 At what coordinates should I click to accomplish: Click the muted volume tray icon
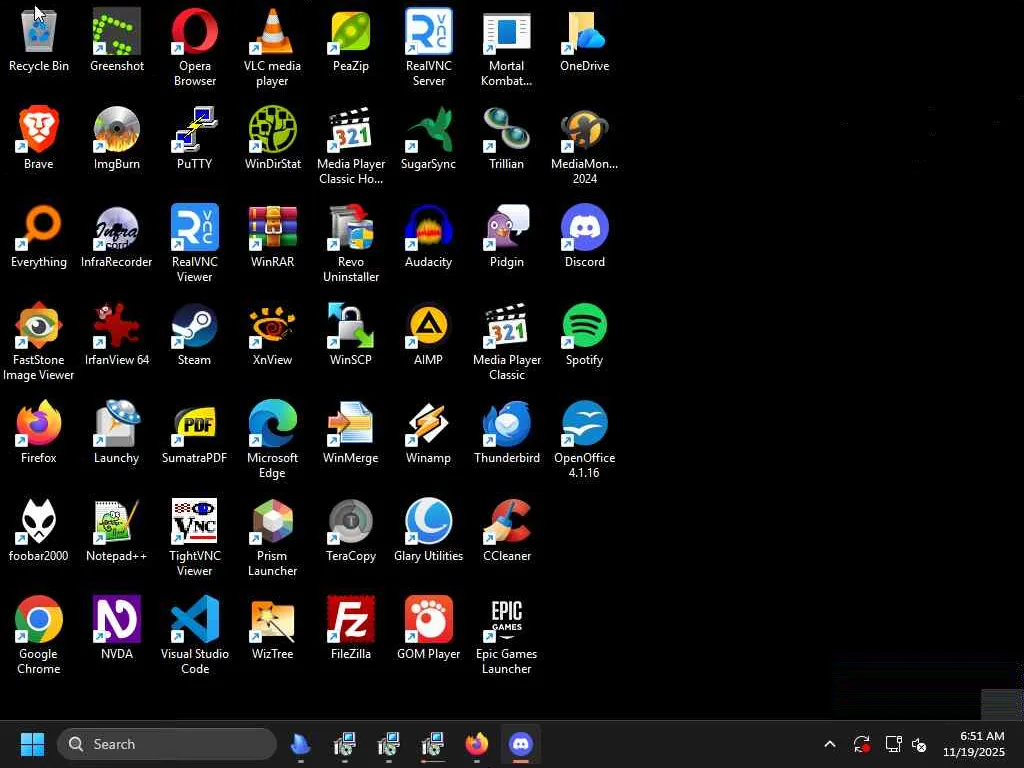[x=919, y=744]
